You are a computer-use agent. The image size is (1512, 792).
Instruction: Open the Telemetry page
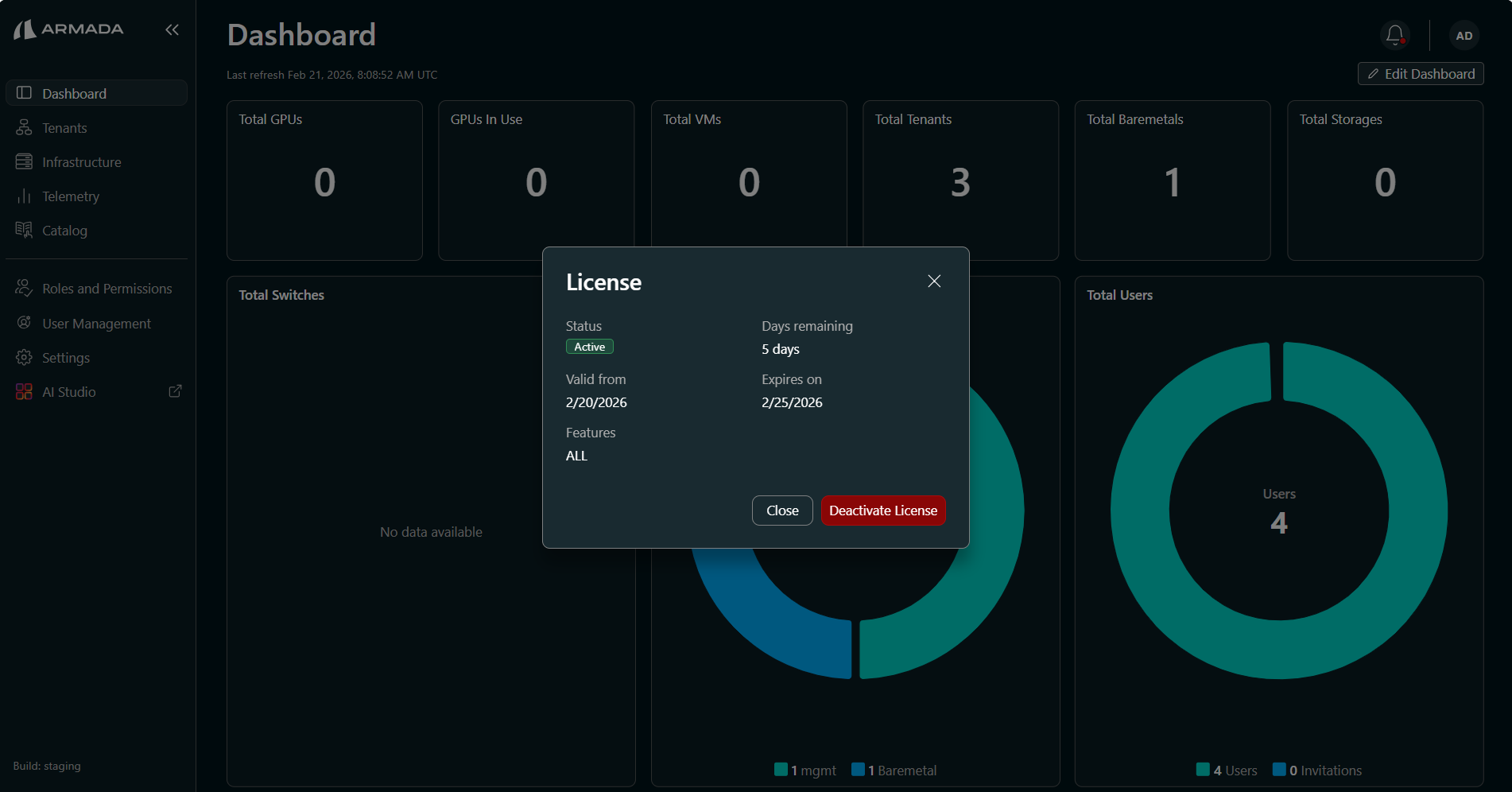(71, 196)
